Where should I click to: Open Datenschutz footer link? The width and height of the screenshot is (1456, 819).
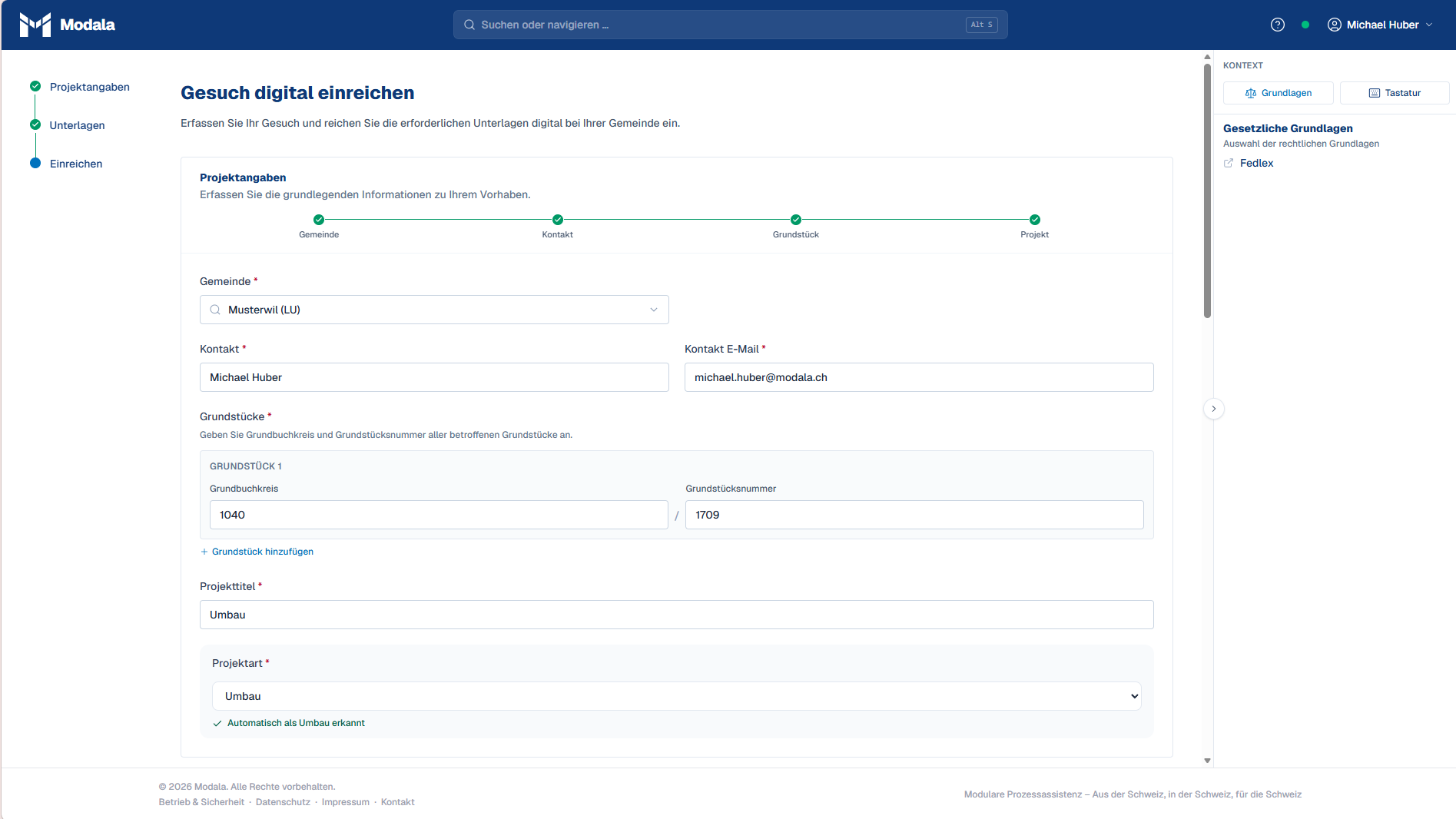click(x=283, y=802)
